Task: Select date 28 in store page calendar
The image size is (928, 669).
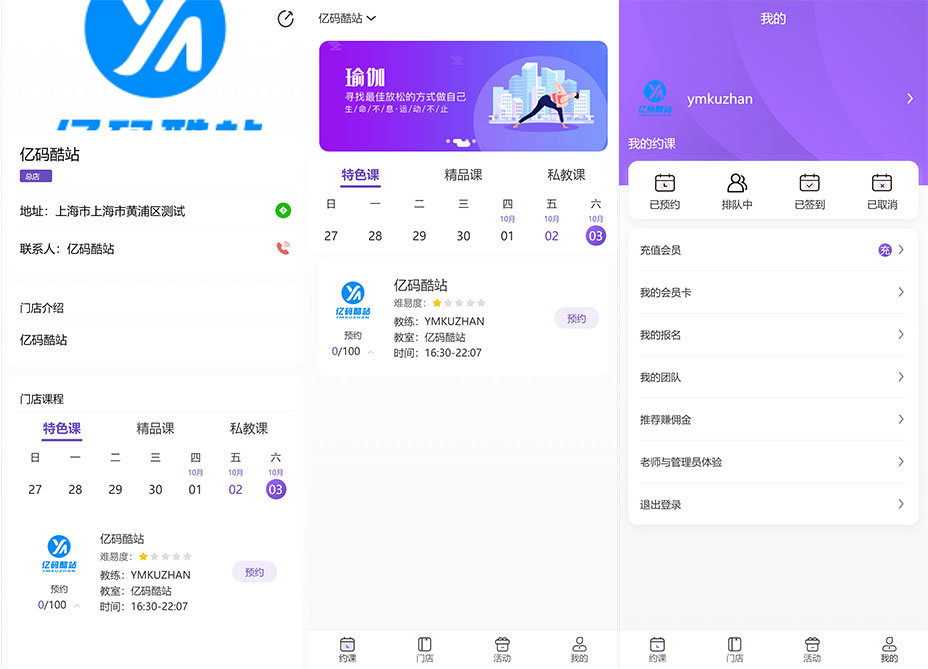Action: [x=75, y=489]
